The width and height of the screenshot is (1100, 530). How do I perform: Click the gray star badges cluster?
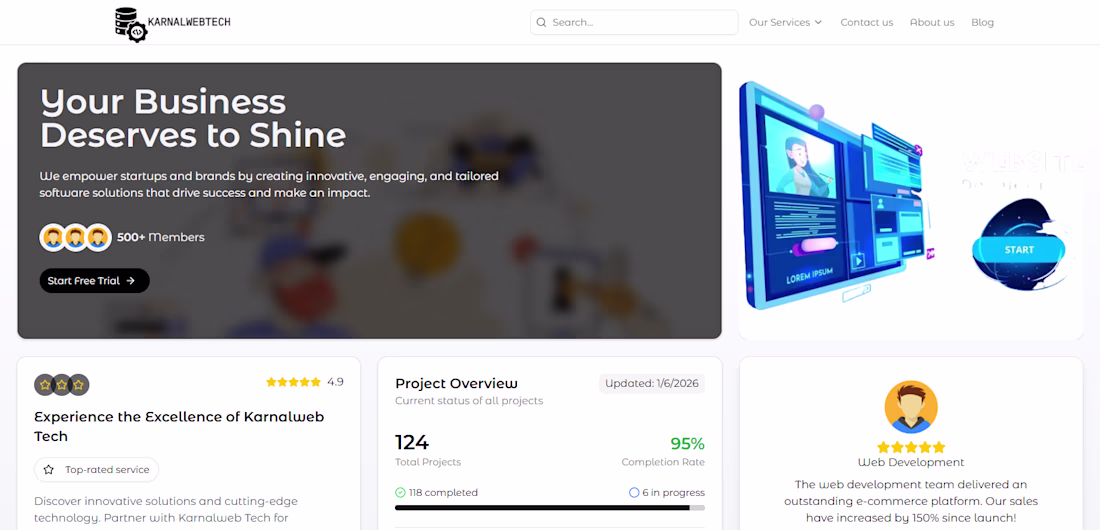tap(62, 385)
